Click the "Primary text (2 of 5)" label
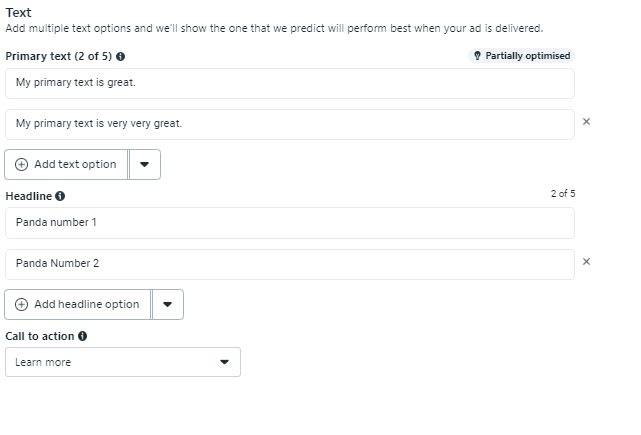Screen dimensions: 641x435 [x=59, y=57]
